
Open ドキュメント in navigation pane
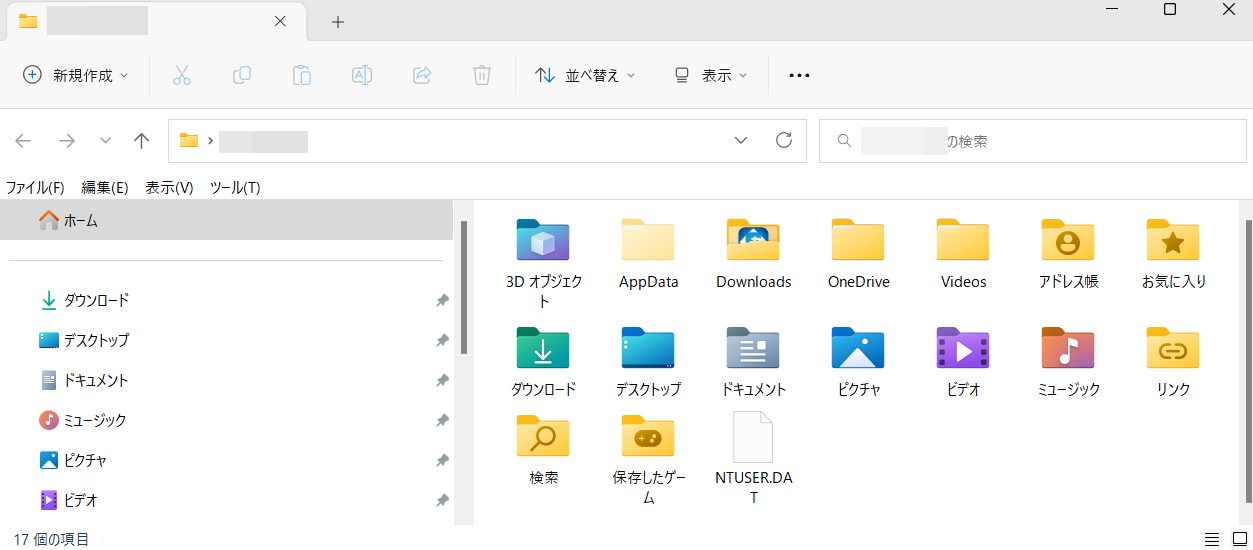(x=86, y=380)
